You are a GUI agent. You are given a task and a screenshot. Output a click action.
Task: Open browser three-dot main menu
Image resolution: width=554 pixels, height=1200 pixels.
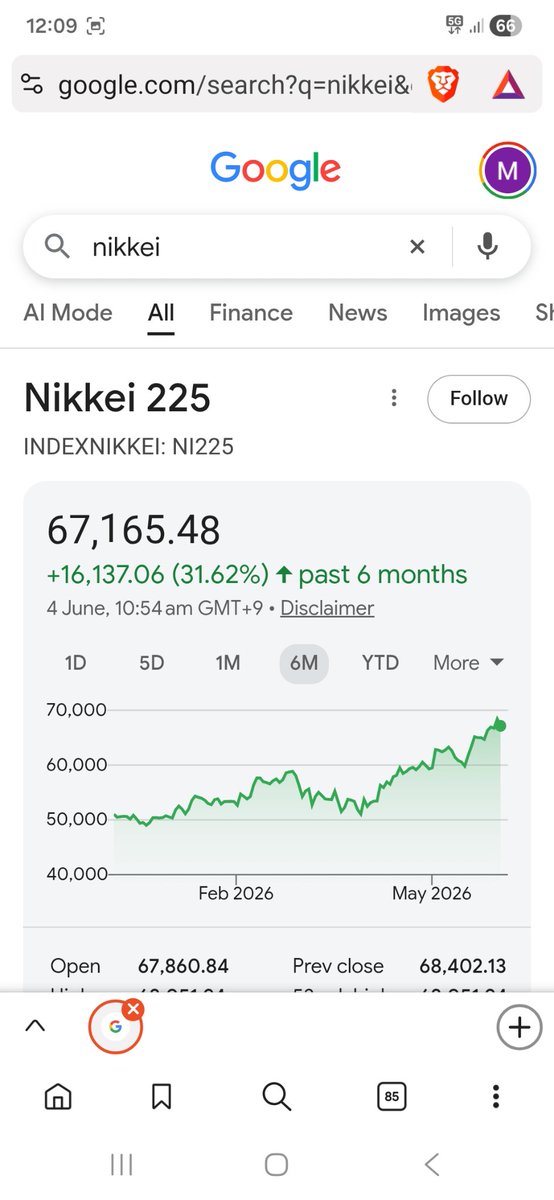click(x=496, y=1097)
